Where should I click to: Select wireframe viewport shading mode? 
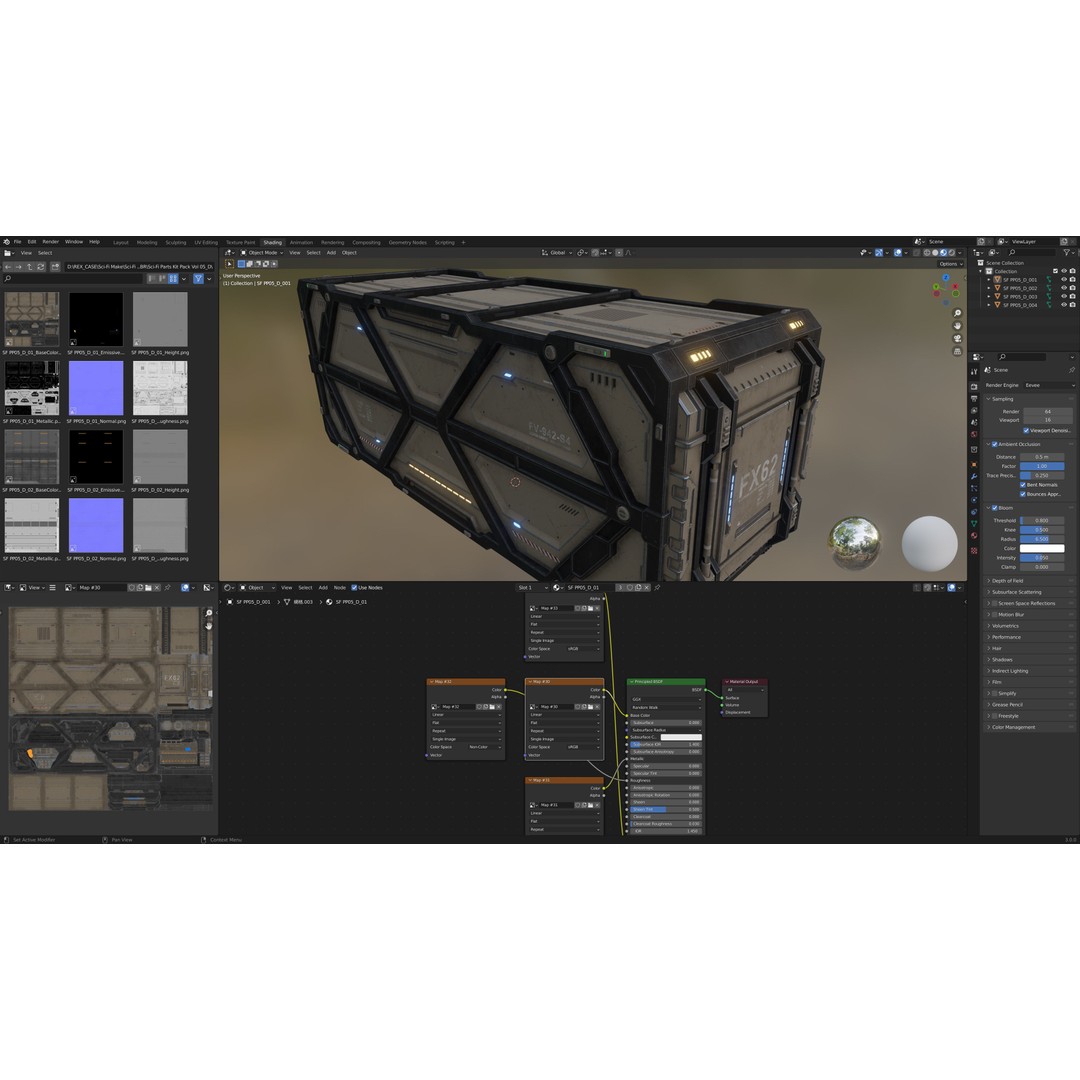(926, 253)
